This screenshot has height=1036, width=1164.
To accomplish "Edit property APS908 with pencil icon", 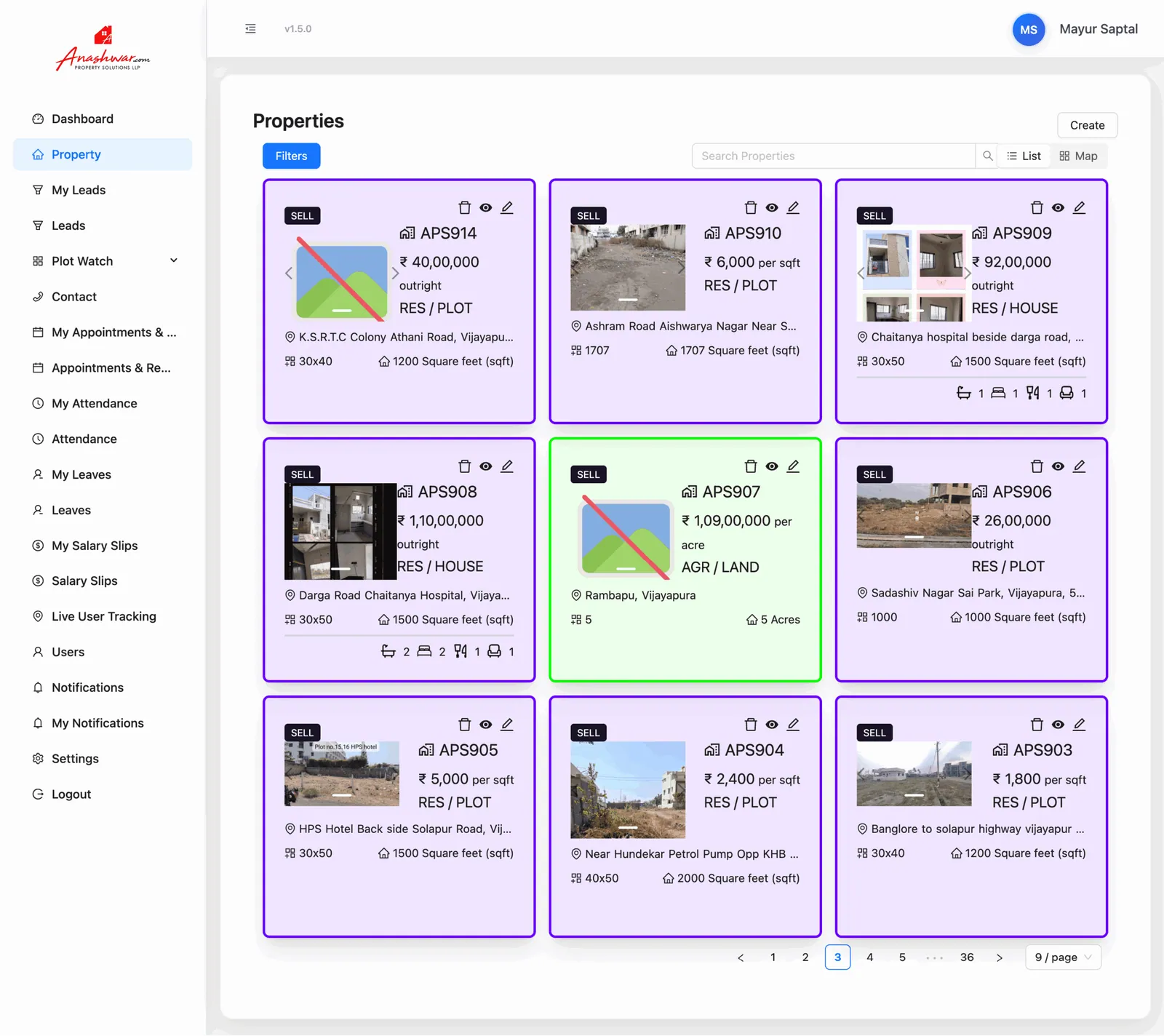I will 507,466.
